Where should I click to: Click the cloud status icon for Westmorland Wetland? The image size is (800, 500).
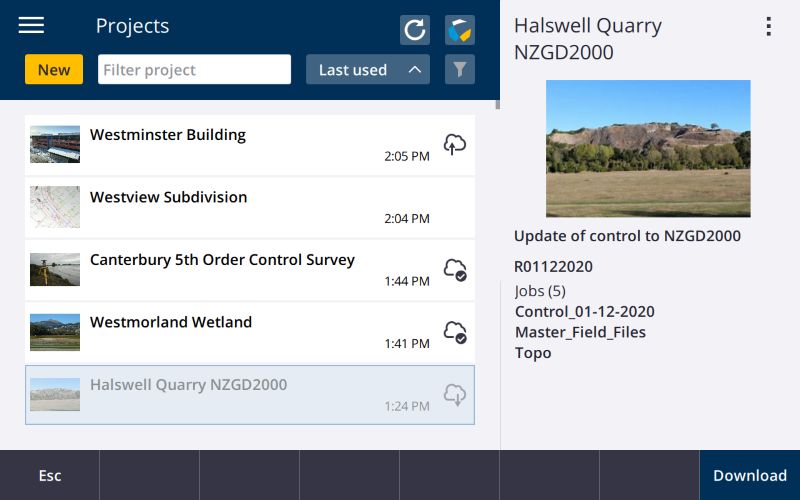coord(455,332)
